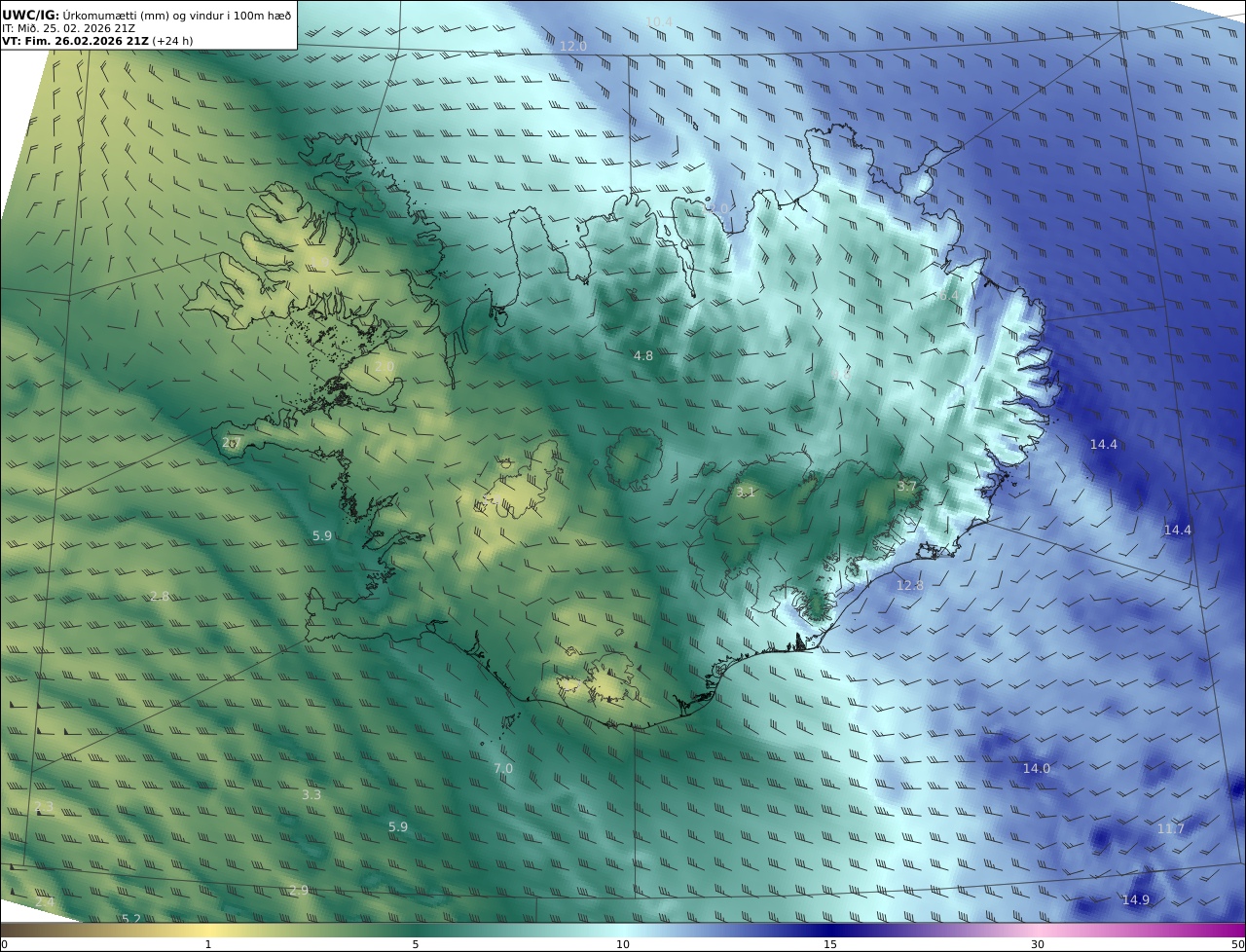Click the 14.0 value label over the ocean
This screenshot has width=1246, height=952.
(x=1037, y=769)
